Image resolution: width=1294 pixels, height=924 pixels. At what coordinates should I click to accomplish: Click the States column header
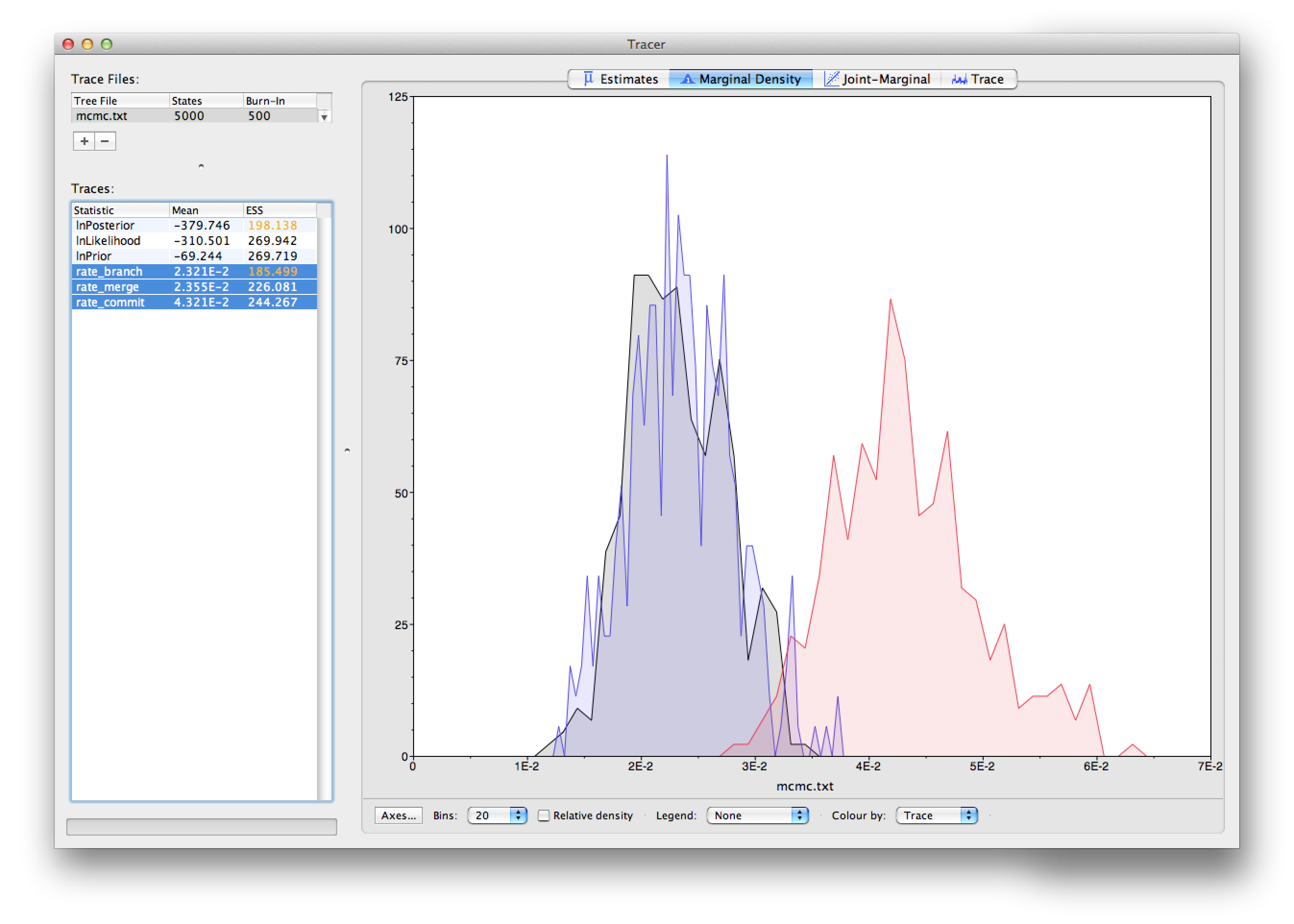click(207, 101)
